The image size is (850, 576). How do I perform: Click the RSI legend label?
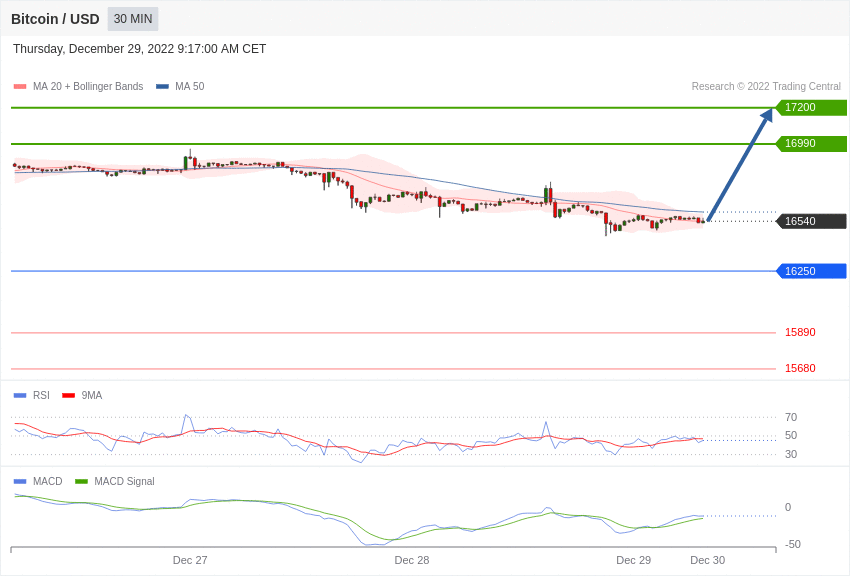pos(41,396)
